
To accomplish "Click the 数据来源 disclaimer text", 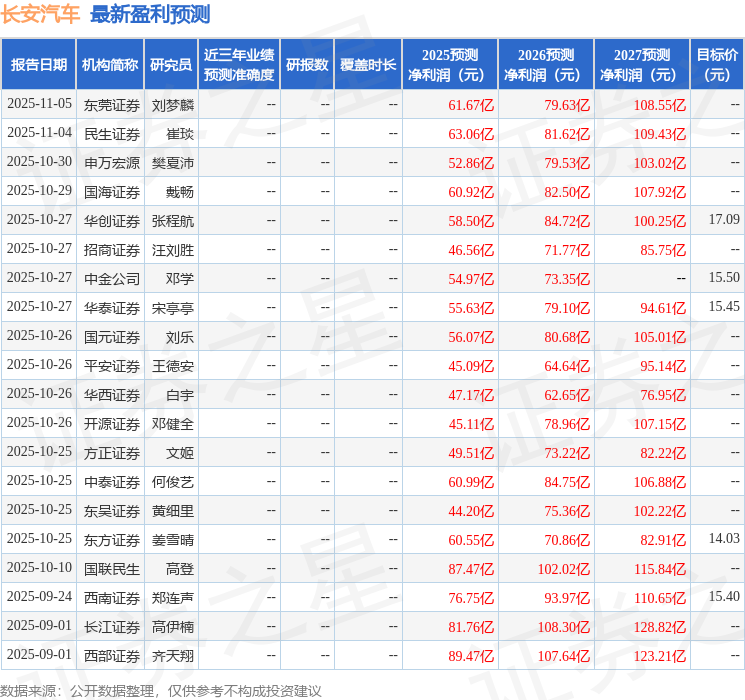I will 161,691.
